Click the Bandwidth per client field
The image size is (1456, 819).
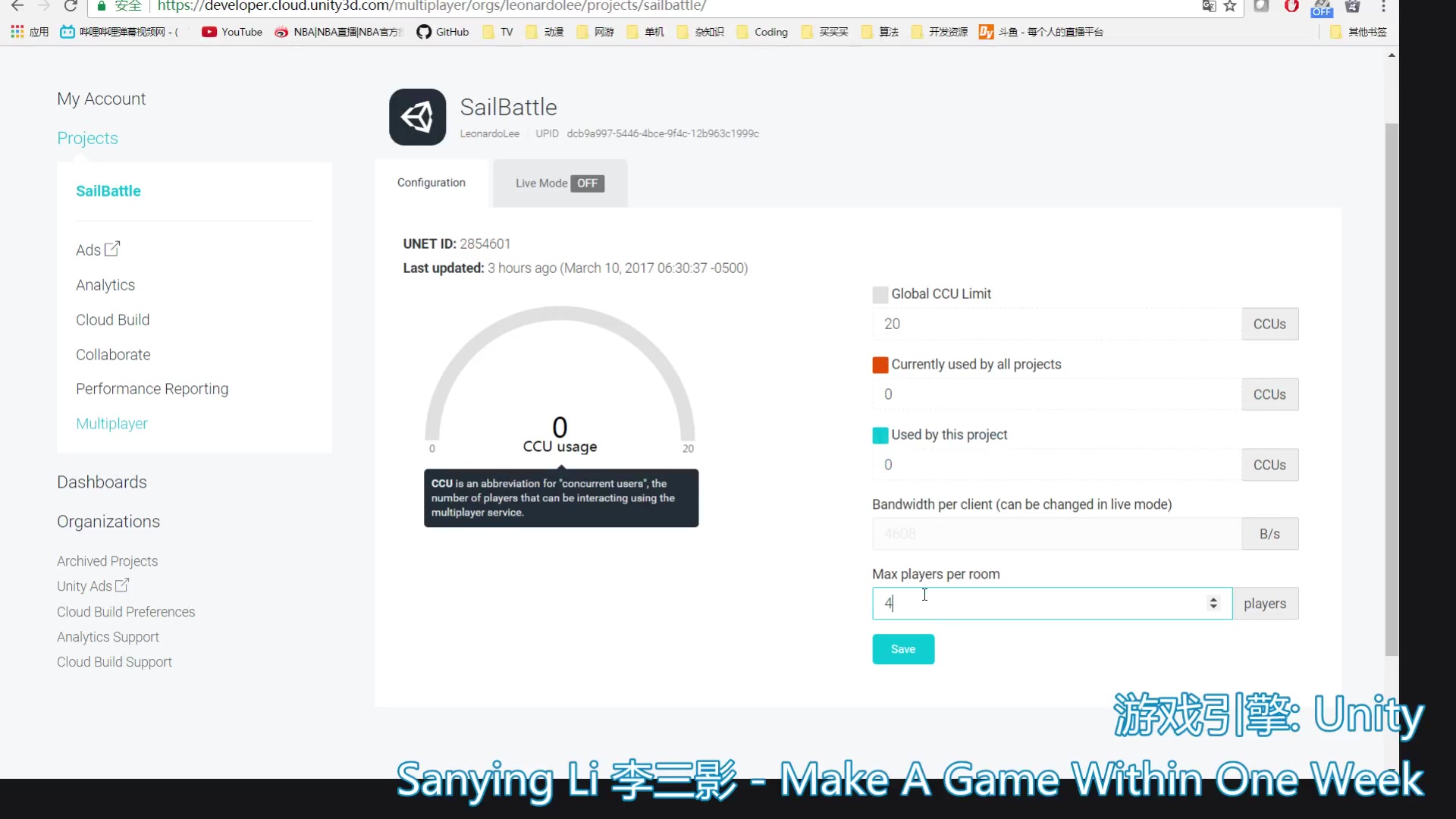tap(1056, 534)
